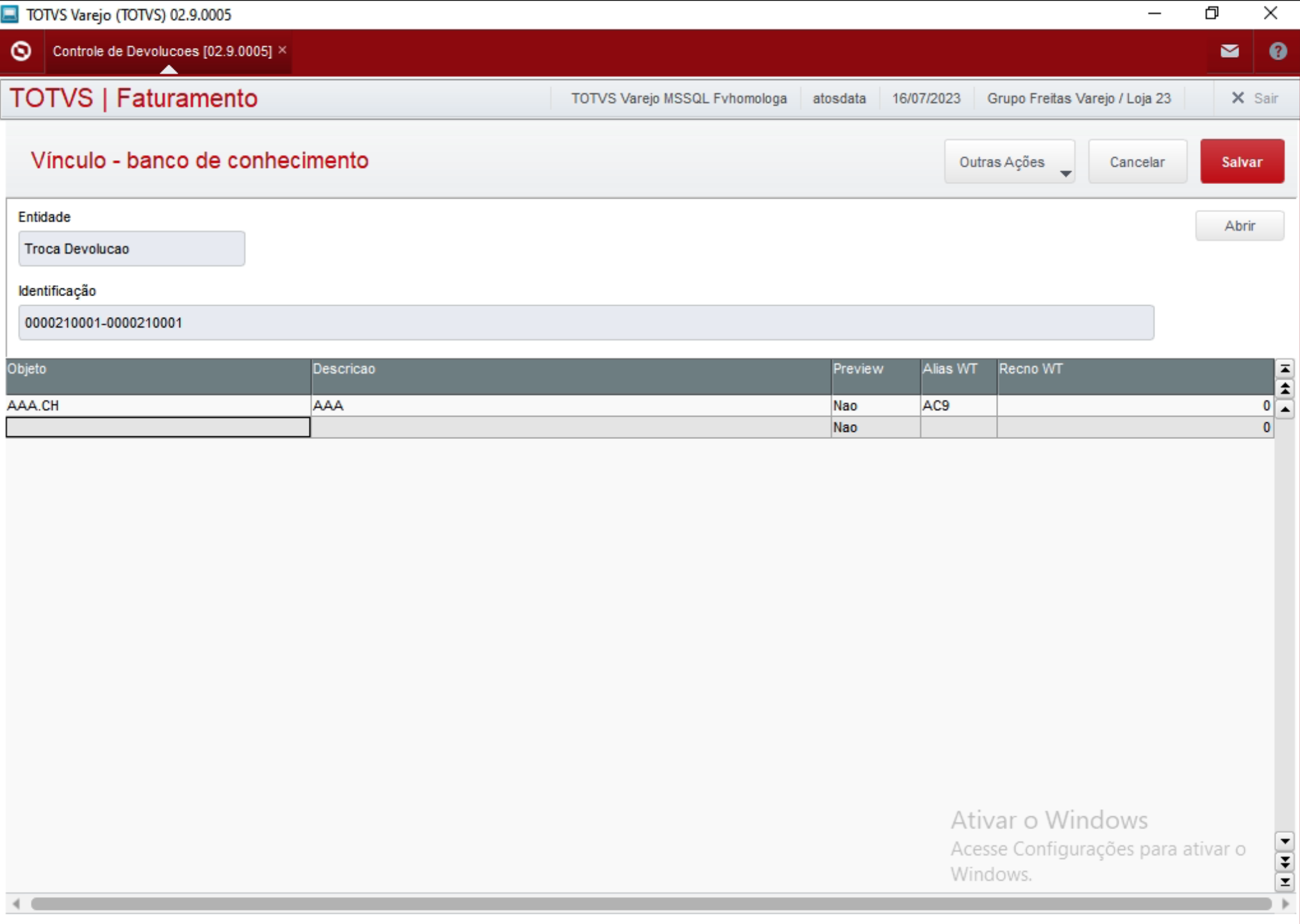1300x924 pixels.
Task: Click the horizontal scrollbar left arrow
Action: 16,903
